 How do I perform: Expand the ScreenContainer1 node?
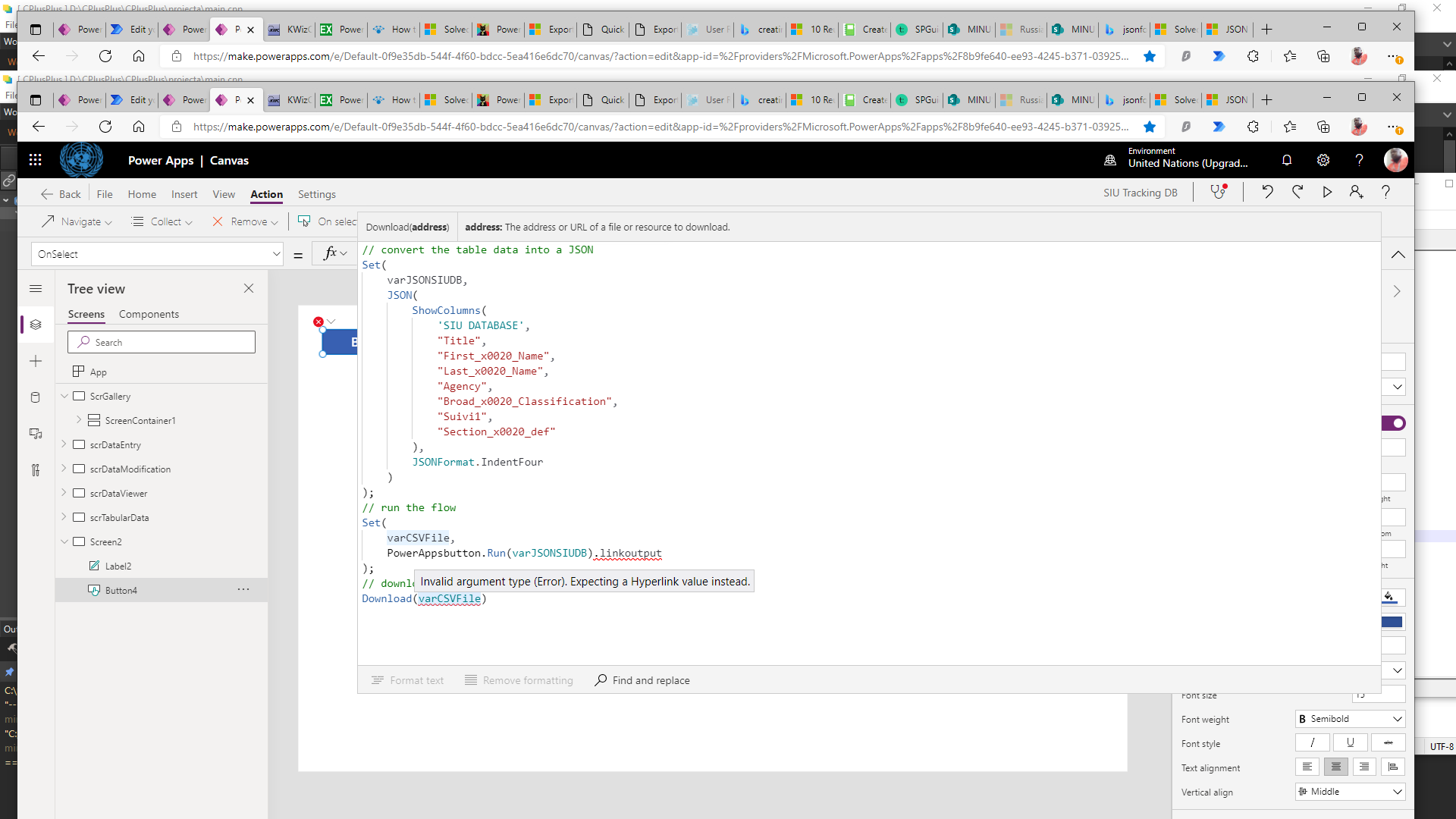79,419
